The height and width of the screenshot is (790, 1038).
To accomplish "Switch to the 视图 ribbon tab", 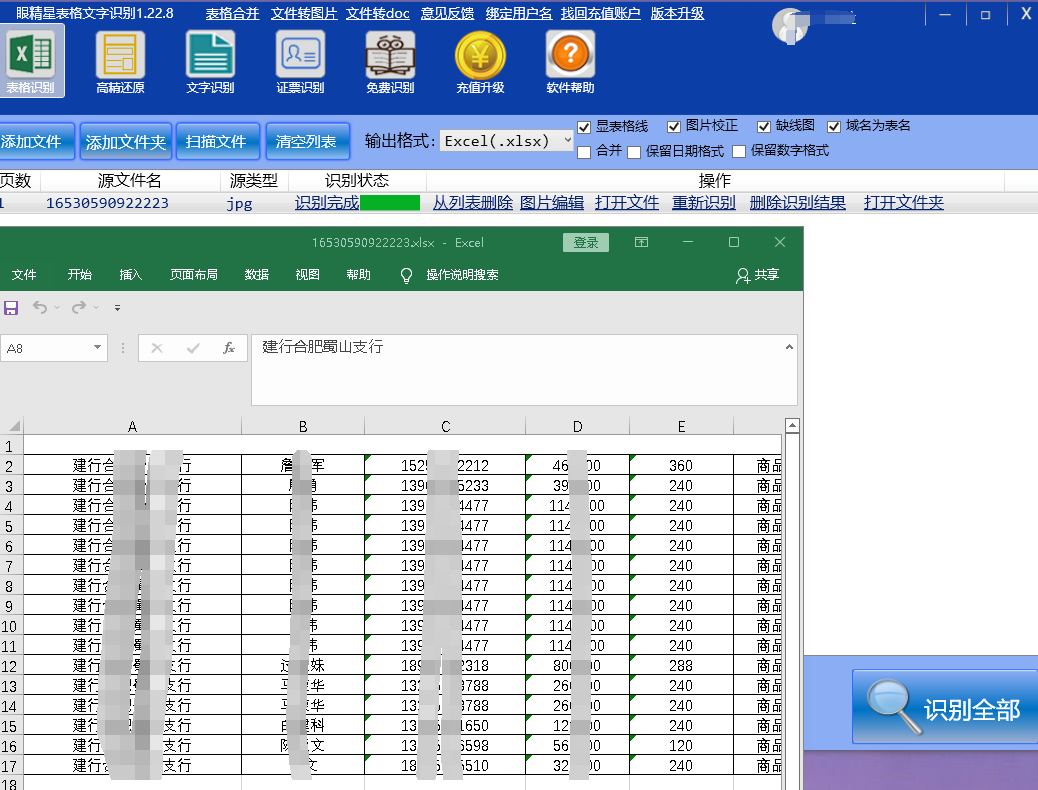I will point(307,275).
